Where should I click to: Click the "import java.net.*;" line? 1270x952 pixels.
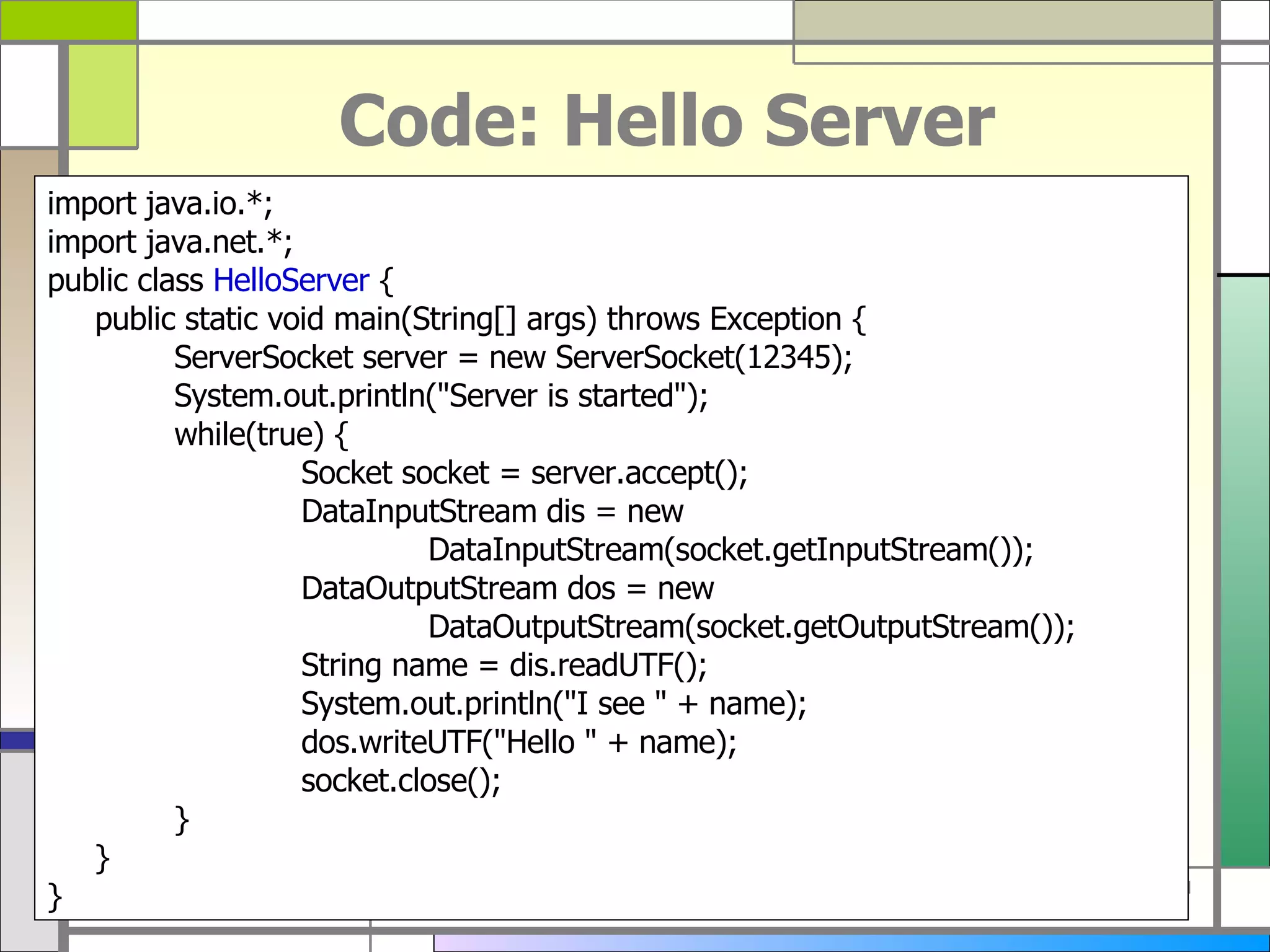[x=170, y=242]
